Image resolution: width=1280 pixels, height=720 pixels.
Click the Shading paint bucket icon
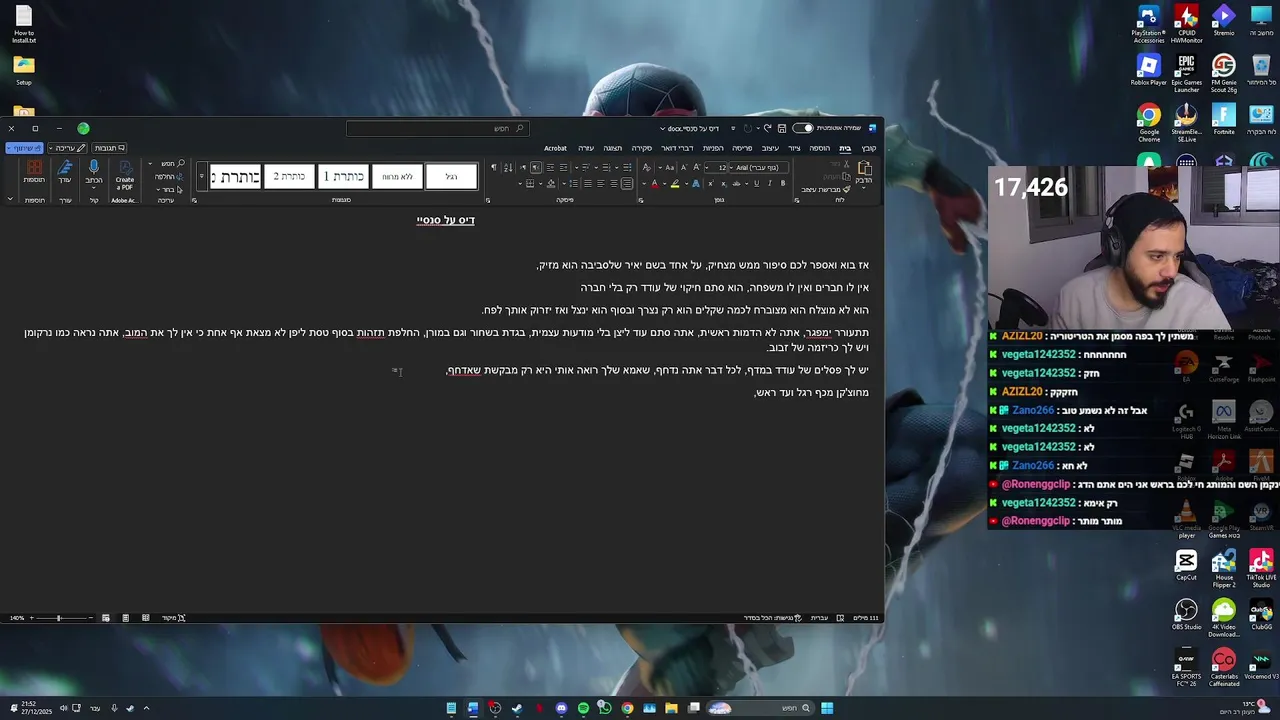click(x=551, y=184)
